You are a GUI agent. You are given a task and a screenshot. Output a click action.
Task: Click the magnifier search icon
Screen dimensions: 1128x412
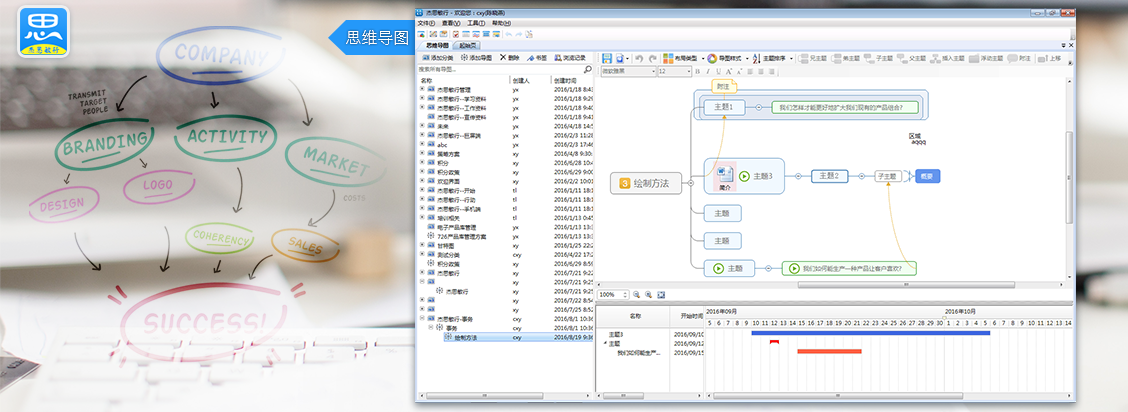click(588, 70)
